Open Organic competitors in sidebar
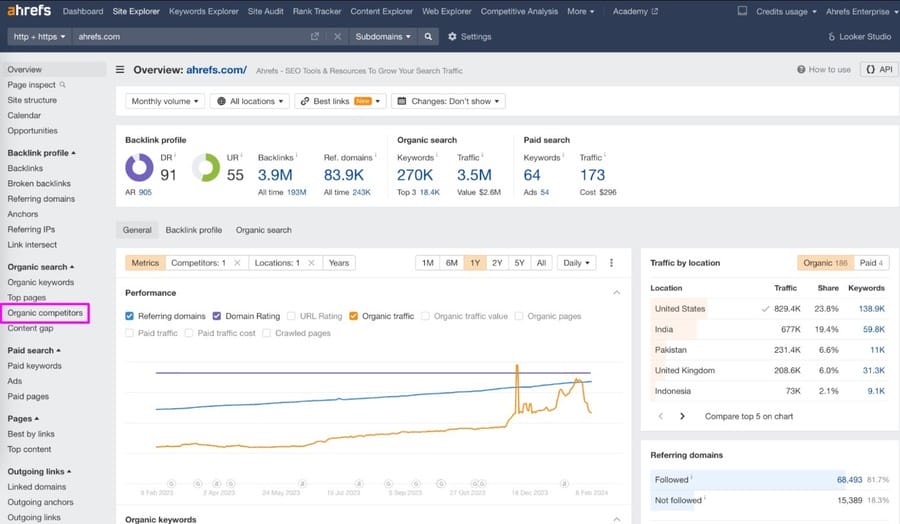Image resolution: width=900 pixels, height=524 pixels. pos(45,313)
